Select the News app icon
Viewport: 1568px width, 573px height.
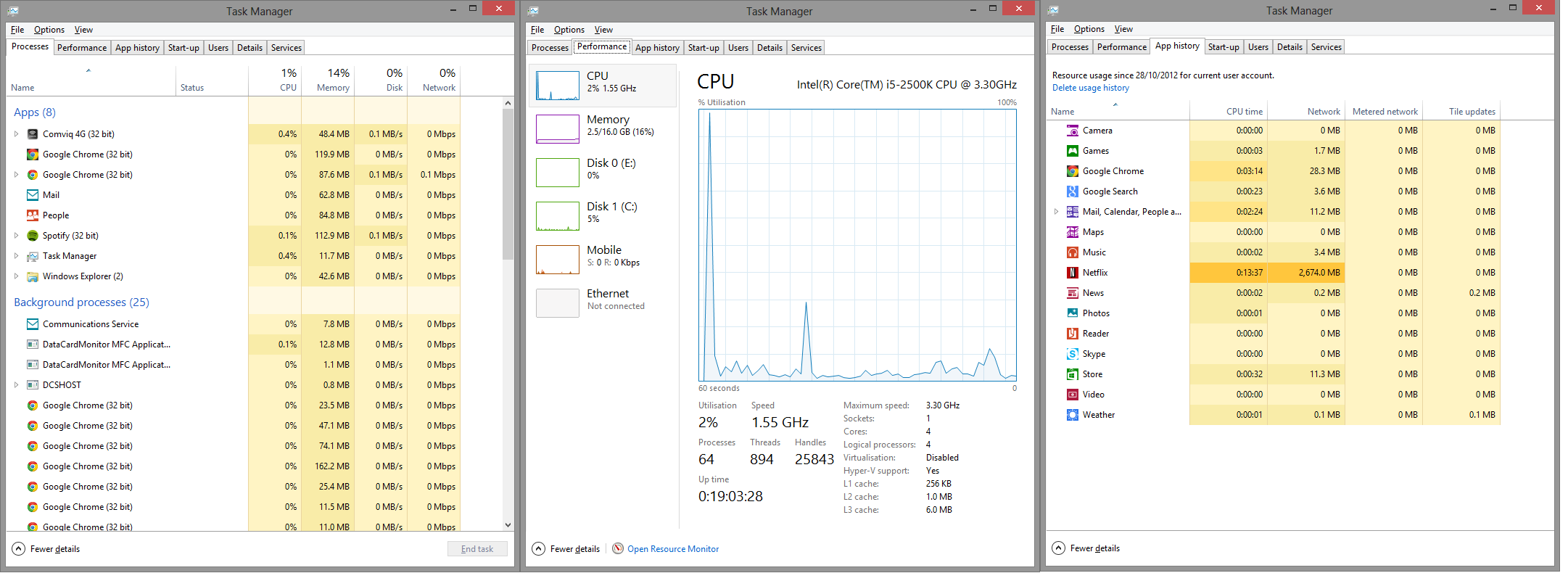pyautogui.click(x=1073, y=293)
